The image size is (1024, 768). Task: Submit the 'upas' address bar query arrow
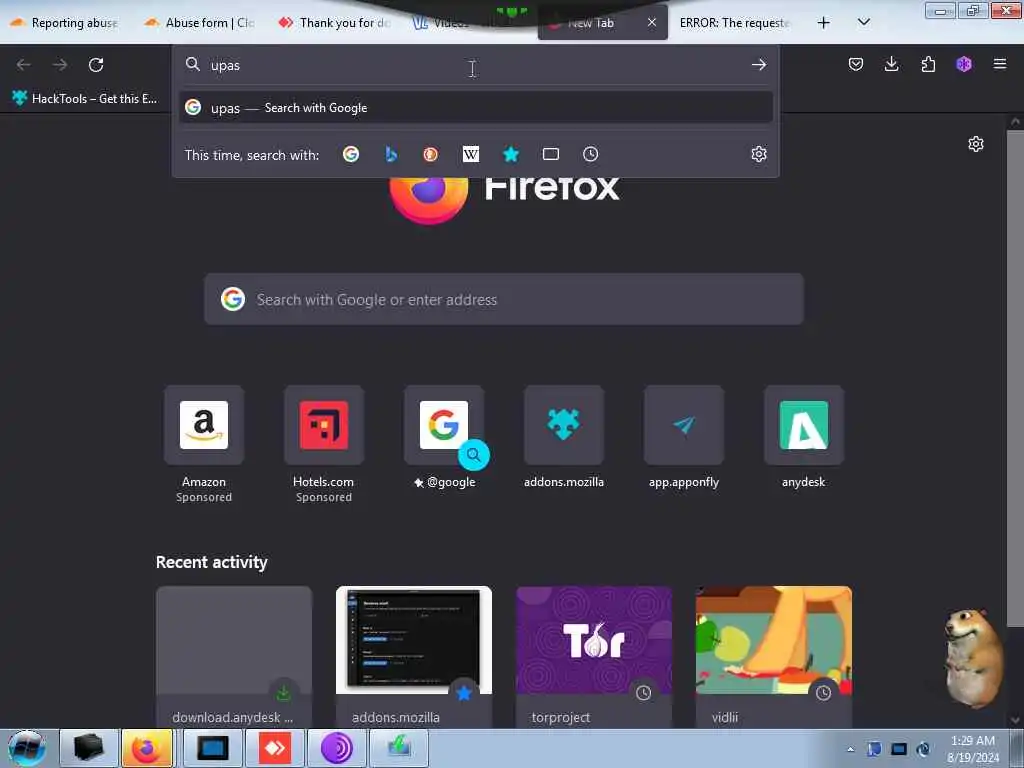click(758, 65)
